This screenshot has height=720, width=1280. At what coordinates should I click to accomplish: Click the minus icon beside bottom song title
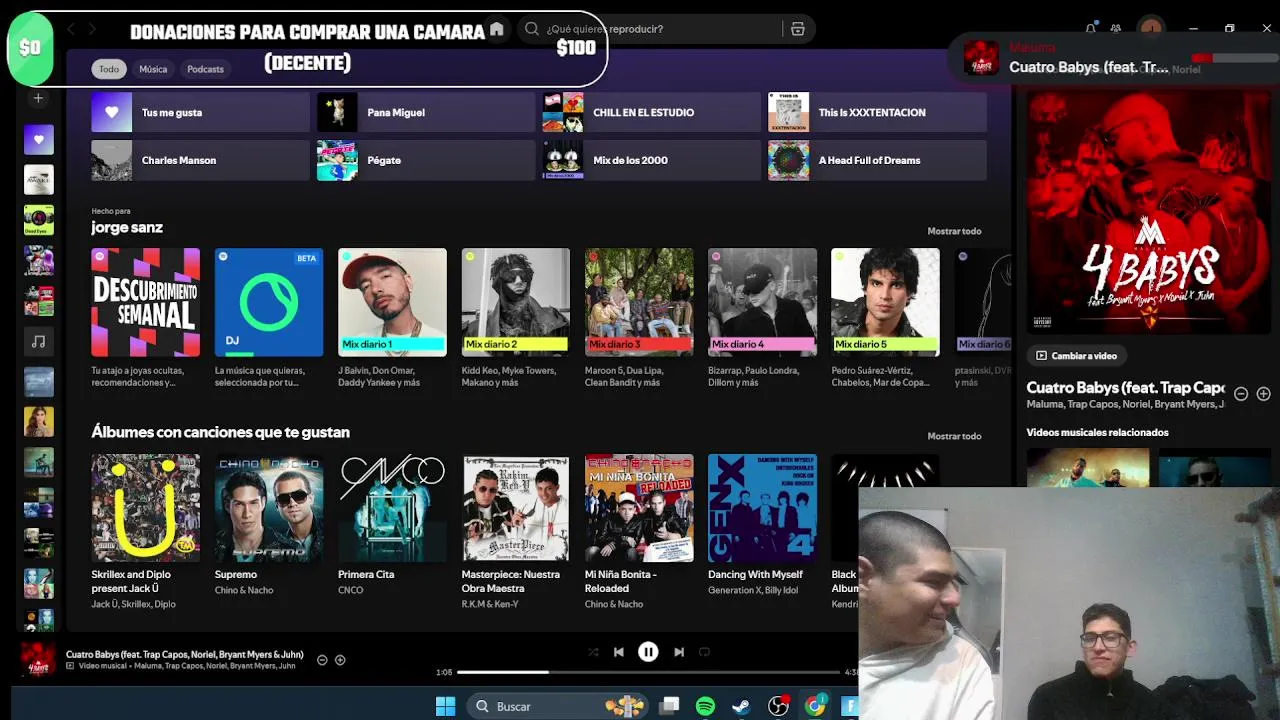(x=322, y=660)
